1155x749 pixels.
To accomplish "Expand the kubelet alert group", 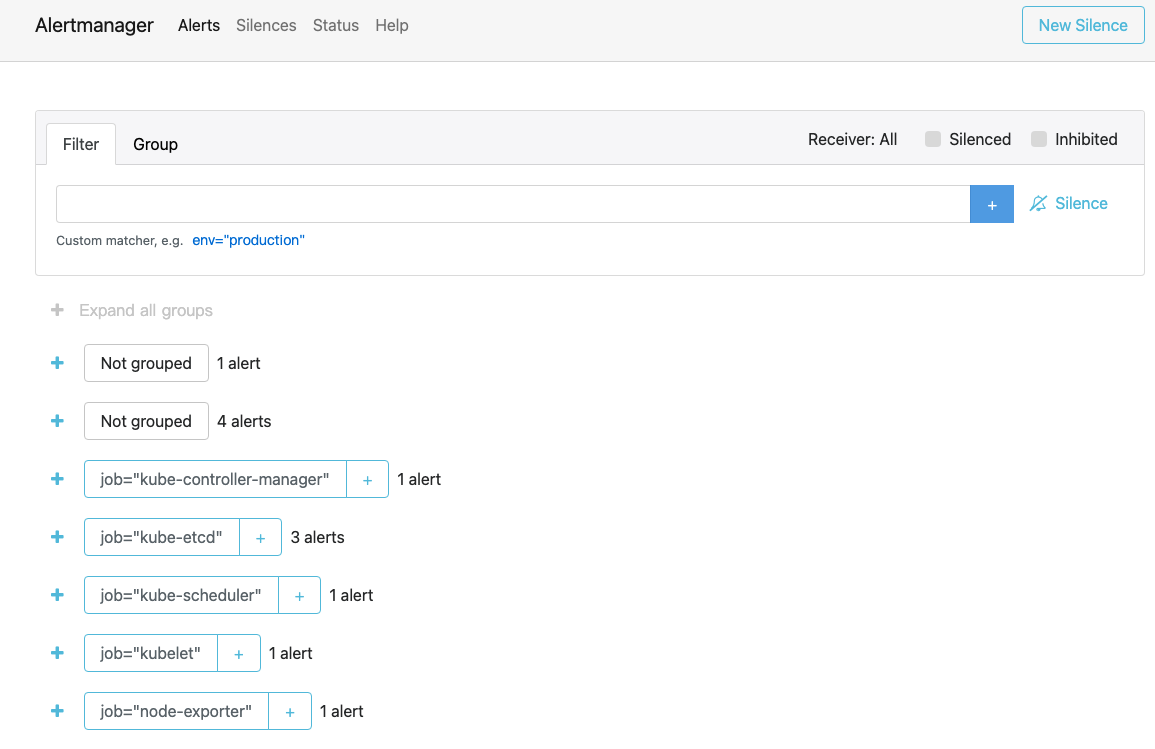I will pyautogui.click(x=57, y=654).
